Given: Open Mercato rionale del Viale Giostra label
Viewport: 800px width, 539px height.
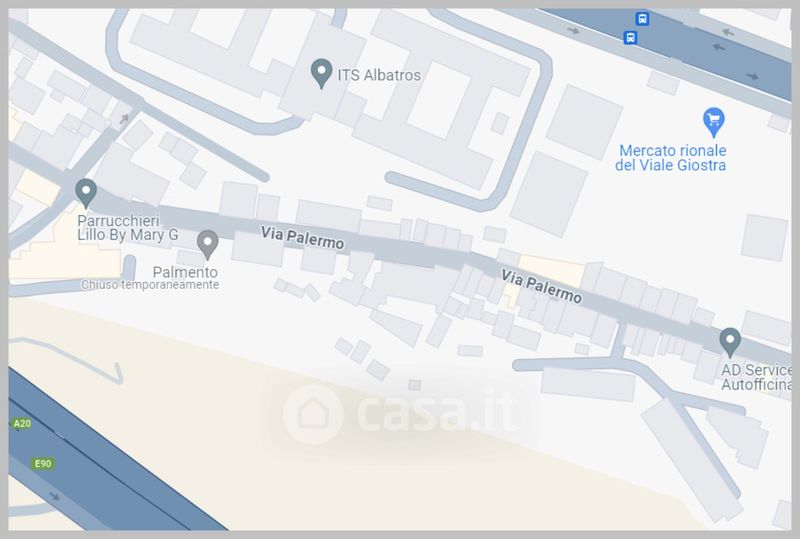Looking at the screenshot, I should point(671,158).
